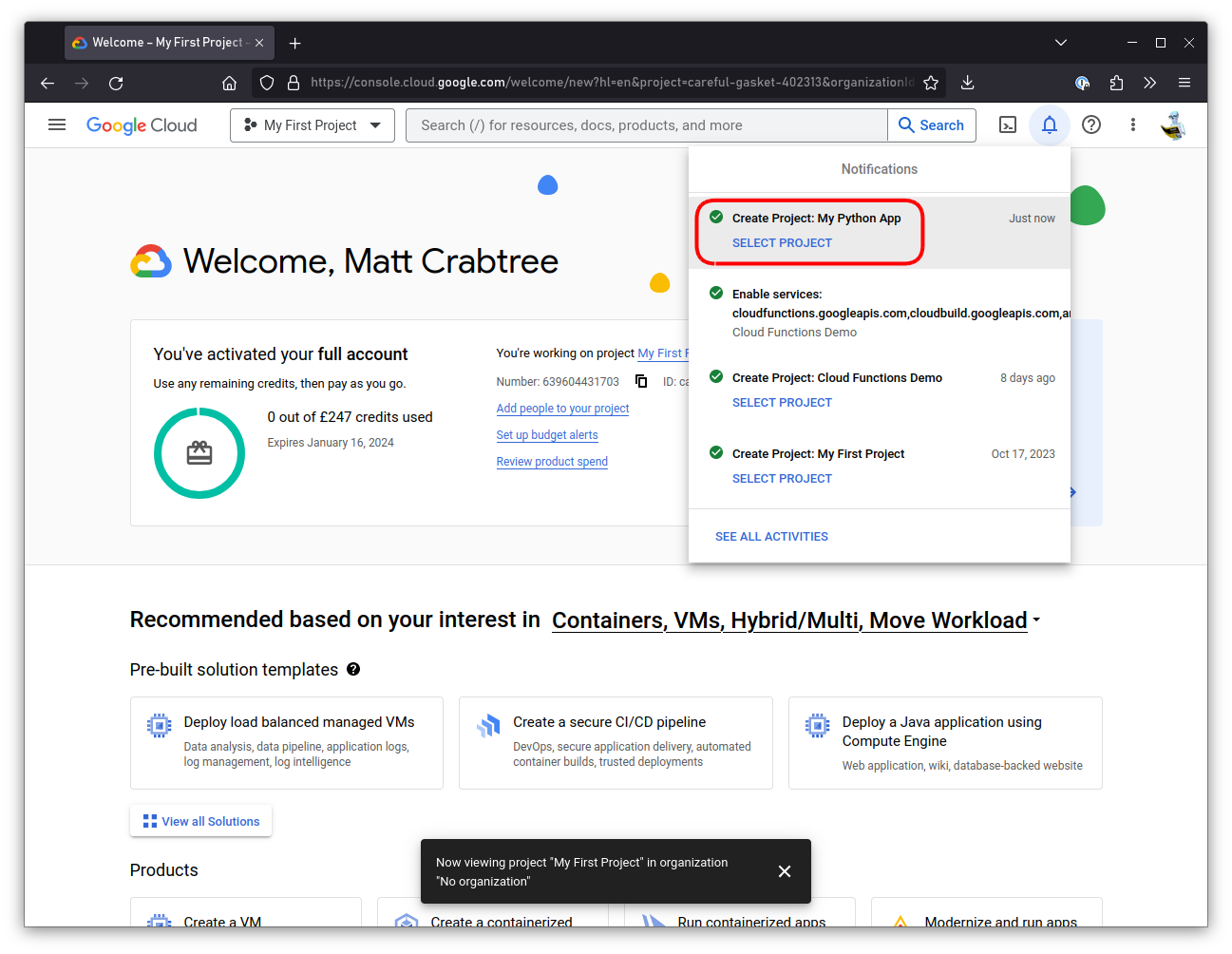
Task: Open Create a secure CI/CD pipeline card
Action: 616,743
